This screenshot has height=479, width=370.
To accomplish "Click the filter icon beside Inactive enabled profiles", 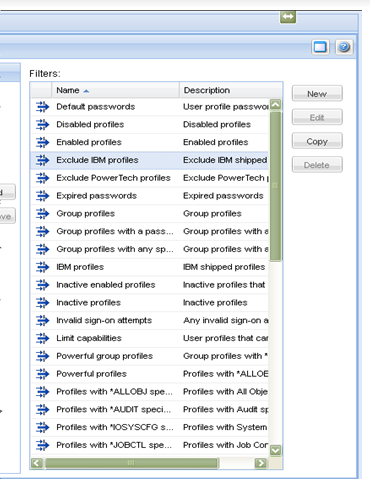I will pos(42,285).
